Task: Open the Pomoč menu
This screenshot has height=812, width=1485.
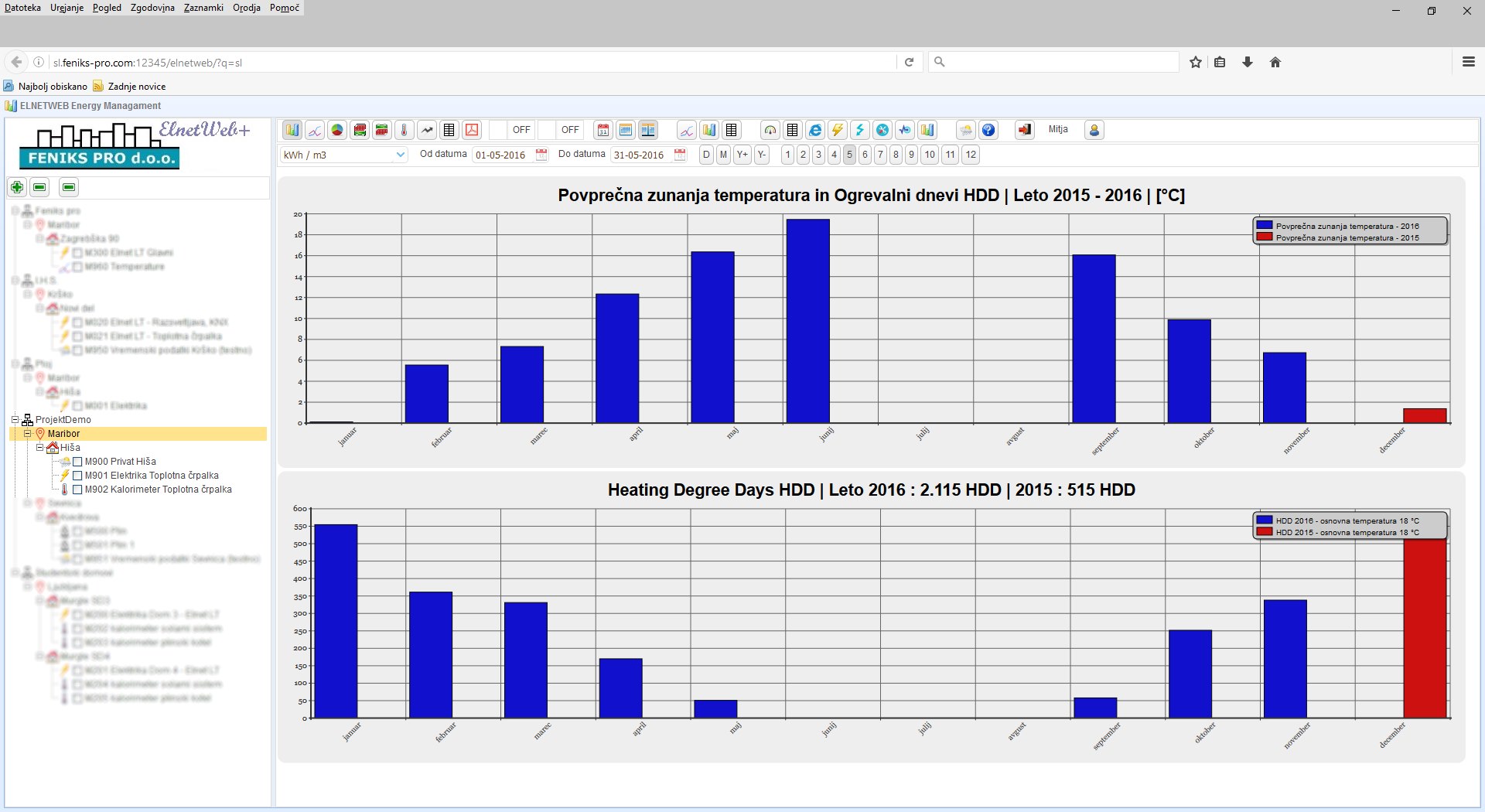Action: click(x=285, y=8)
